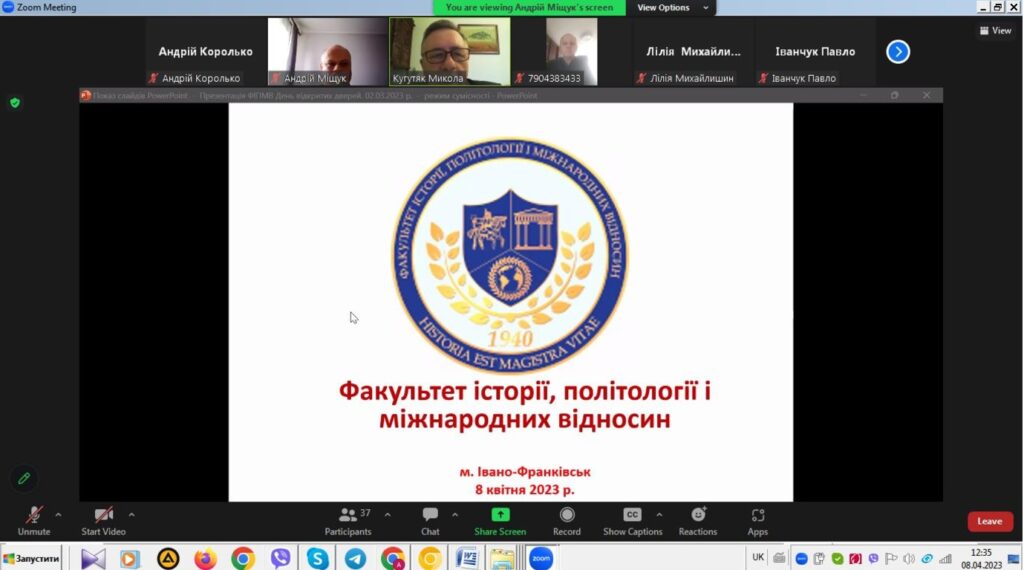Screen dimensions: 1024x570
Task: Show next participants with blue arrow
Action: coord(898,51)
